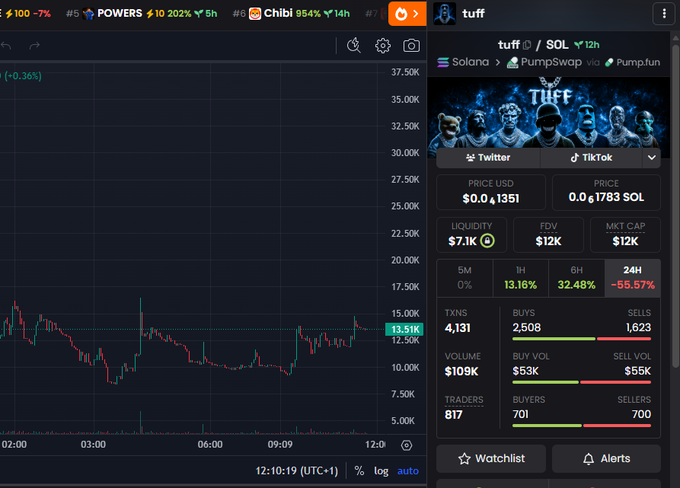Click the PRICE in SOL box
This screenshot has width=680, height=488.
tap(606, 192)
